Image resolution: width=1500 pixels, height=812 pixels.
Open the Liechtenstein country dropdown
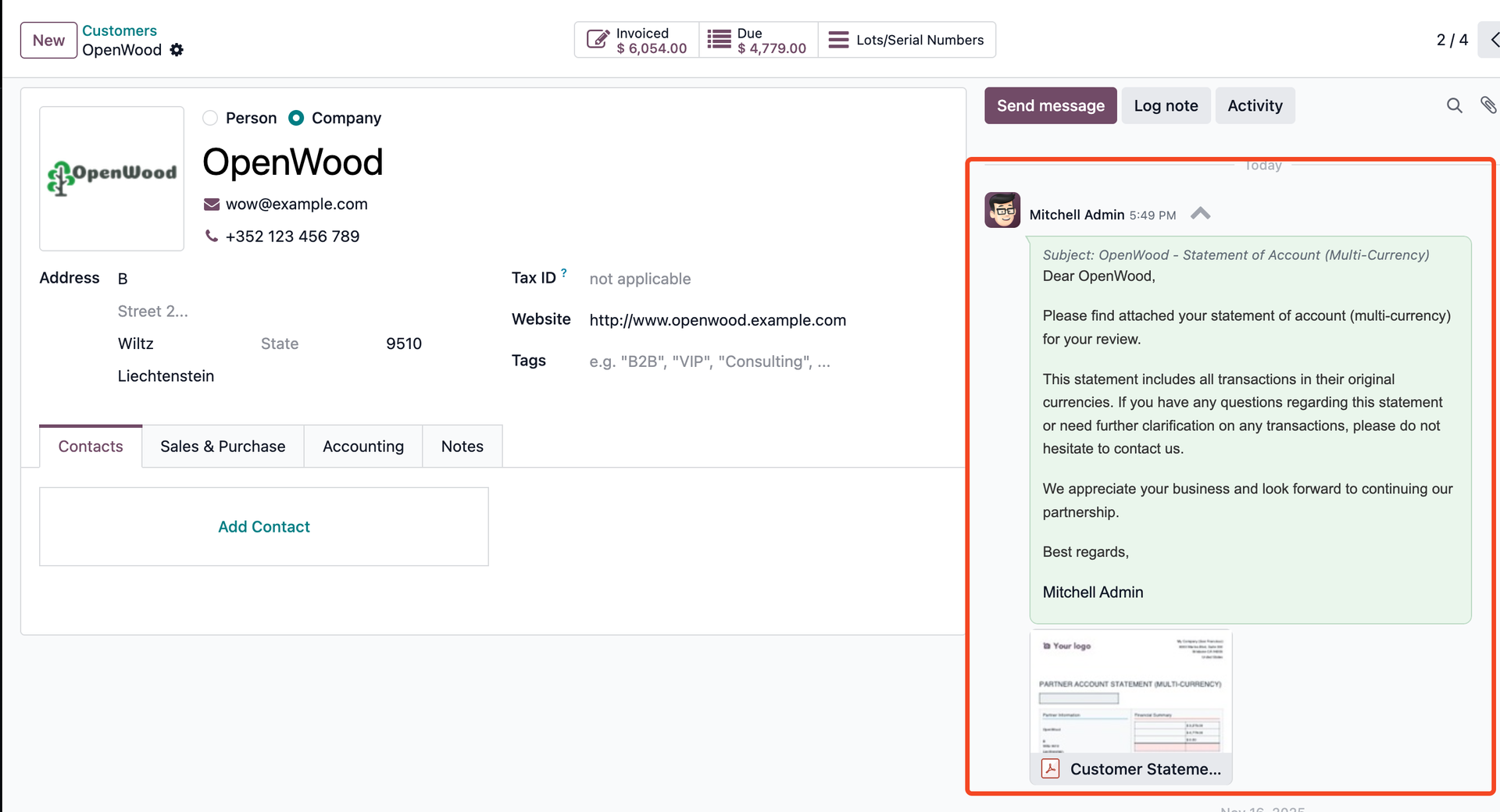[x=166, y=376]
